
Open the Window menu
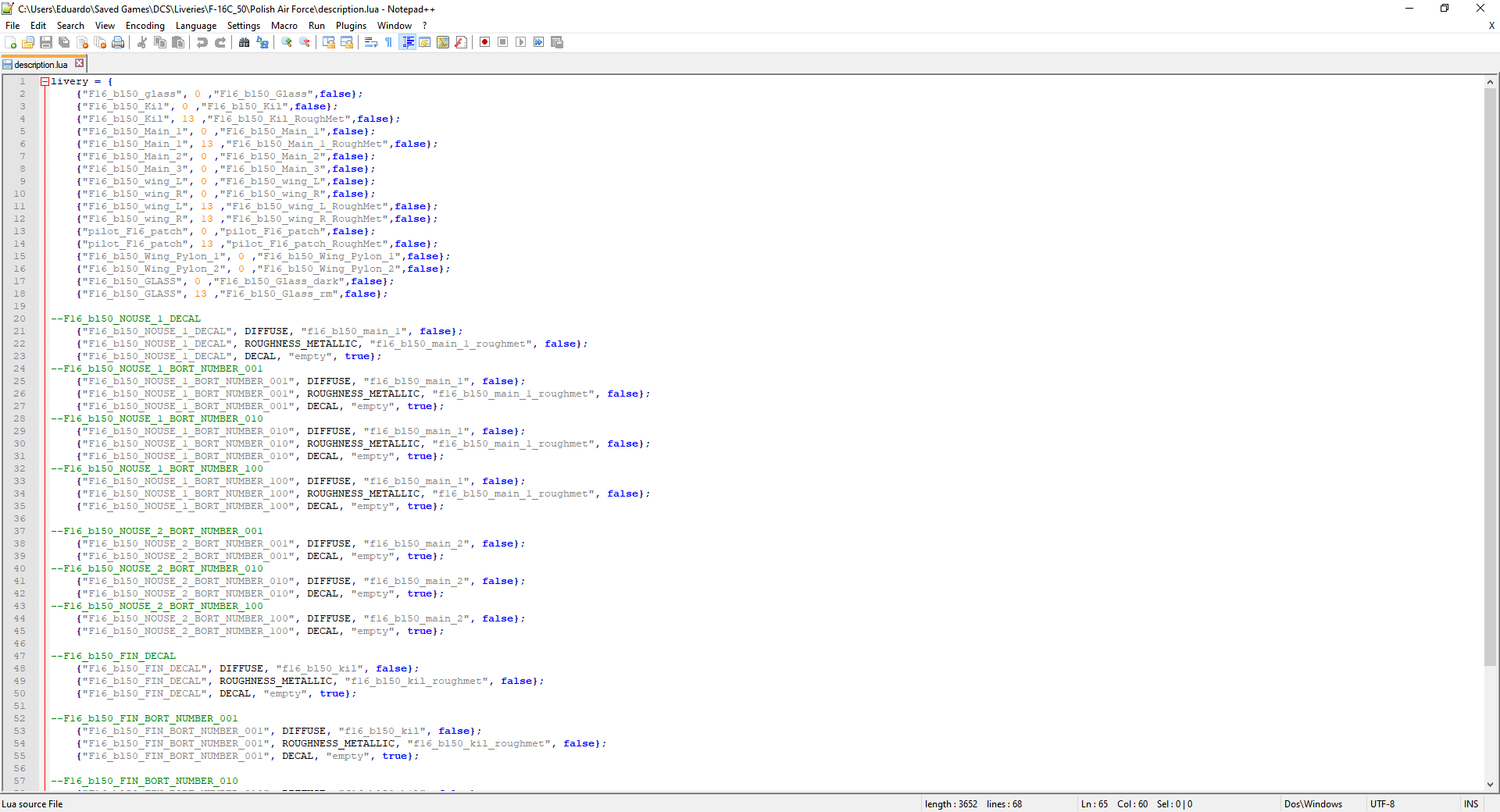click(x=395, y=26)
